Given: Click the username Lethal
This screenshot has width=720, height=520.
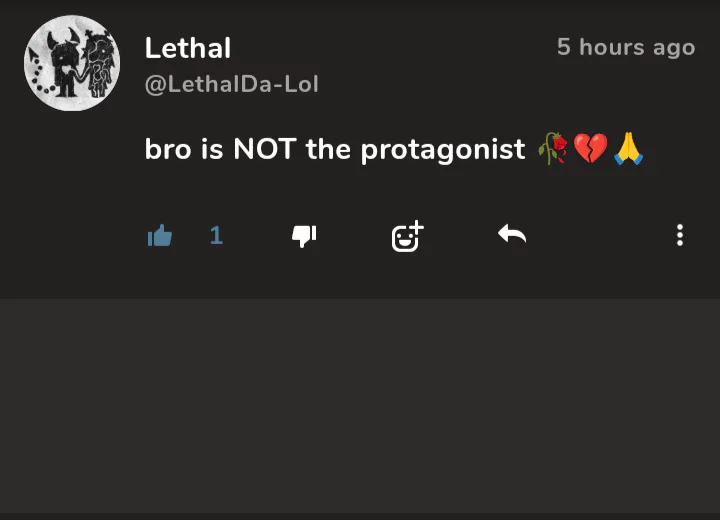Looking at the screenshot, I should pyautogui.click(x=188, y=48).
